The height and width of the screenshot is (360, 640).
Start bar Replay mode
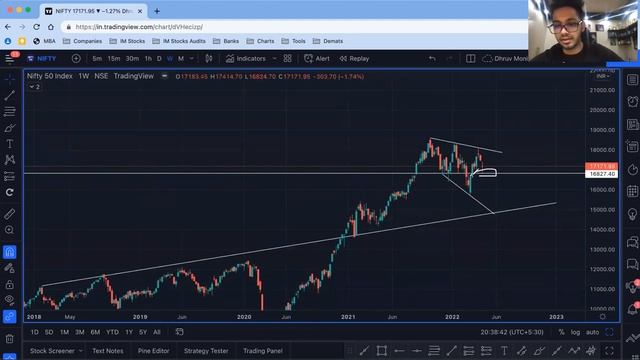[354, 58]
